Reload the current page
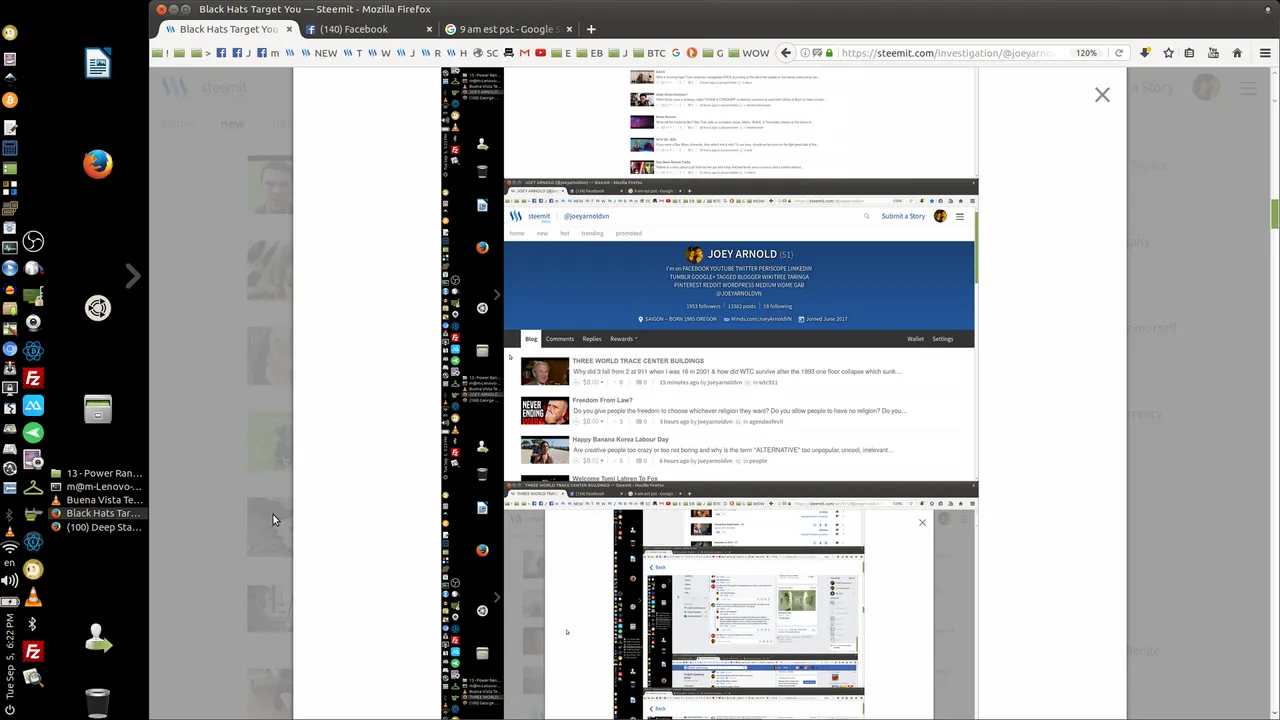This screenshot has height=720, width=1280. click(x=1118, y=53)
